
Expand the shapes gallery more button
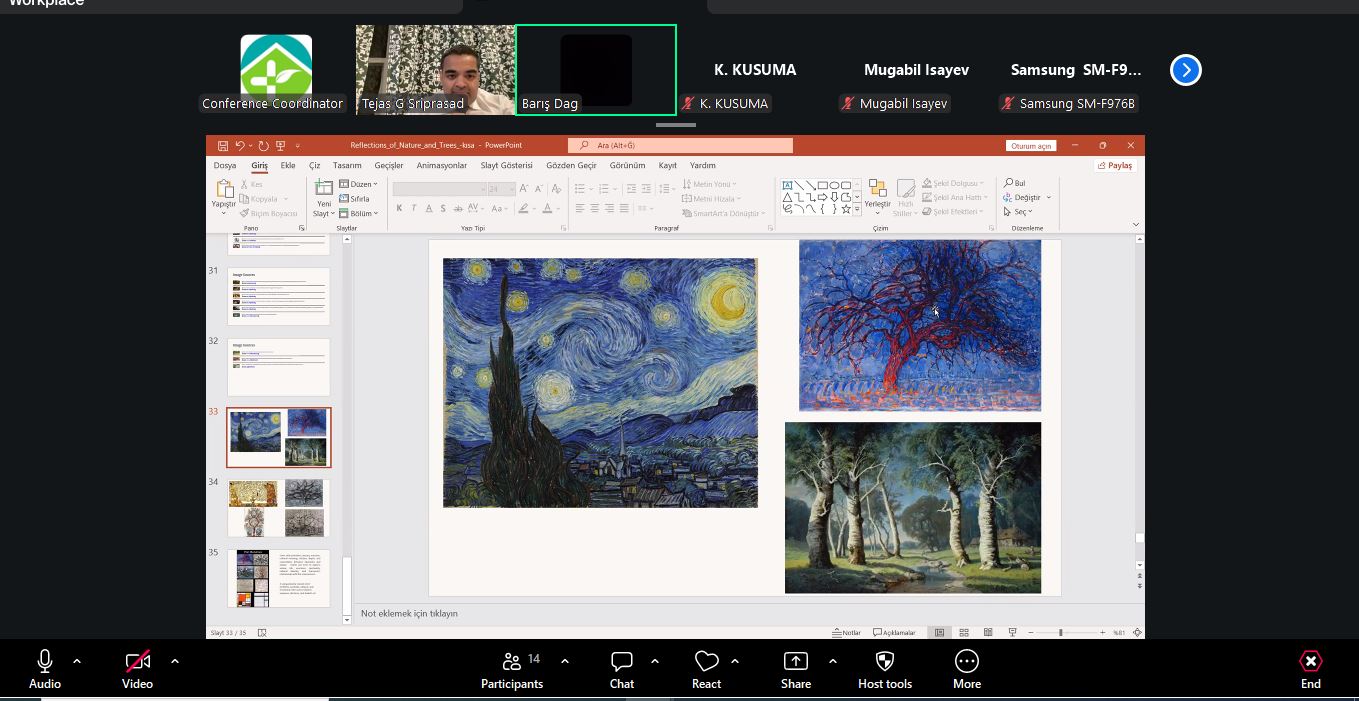[857, 209]
